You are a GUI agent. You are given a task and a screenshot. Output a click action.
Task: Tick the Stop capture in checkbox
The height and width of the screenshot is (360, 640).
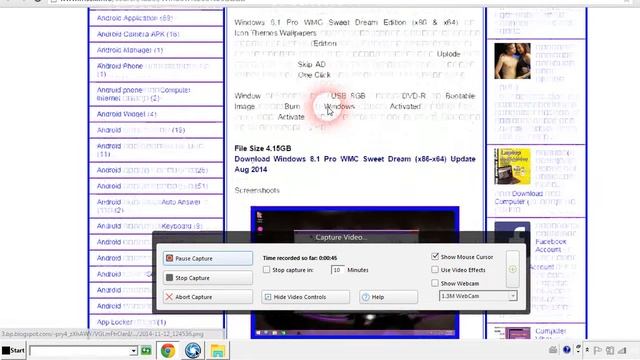click(267, 270)
